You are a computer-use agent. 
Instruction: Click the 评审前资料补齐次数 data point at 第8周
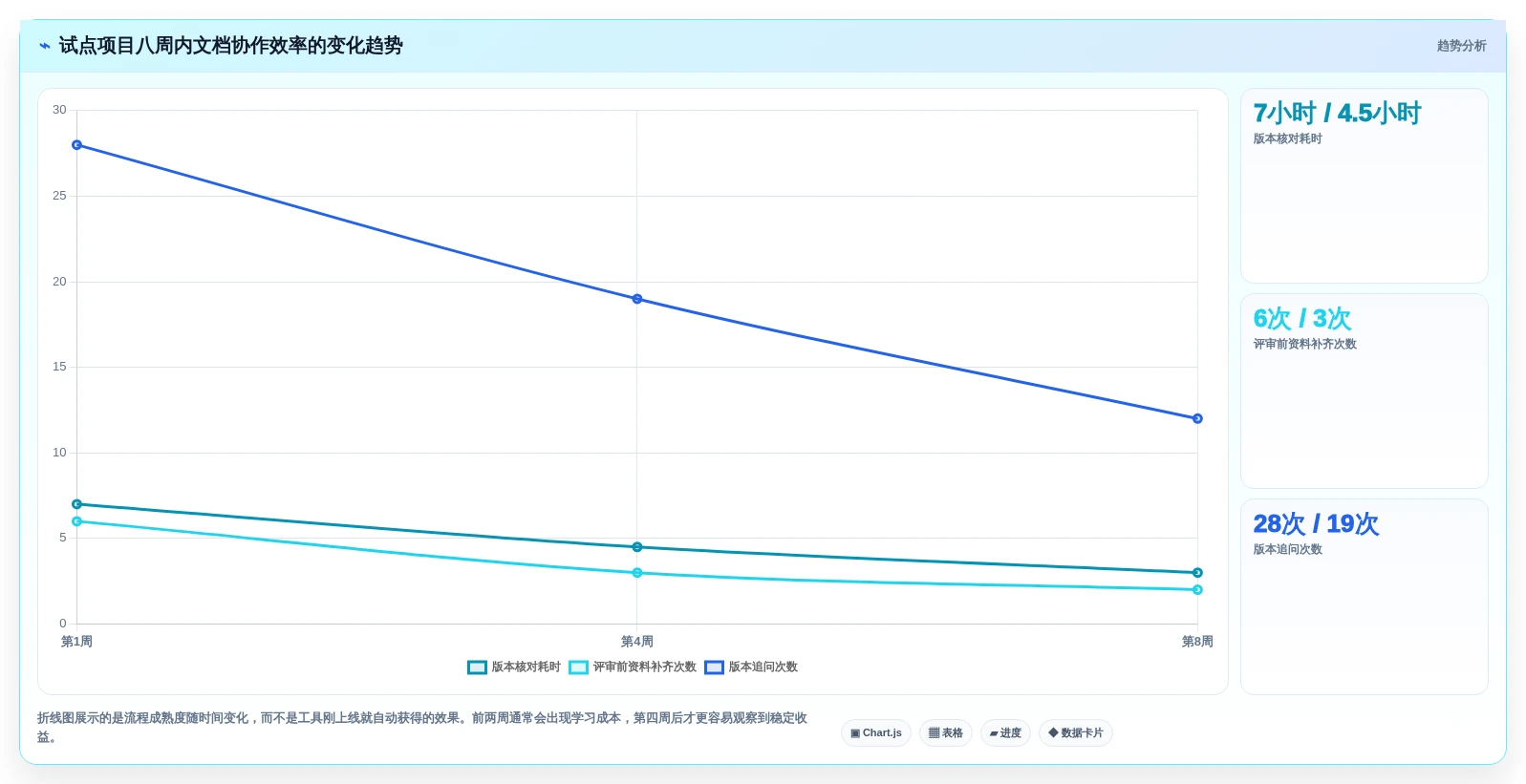1197,590
